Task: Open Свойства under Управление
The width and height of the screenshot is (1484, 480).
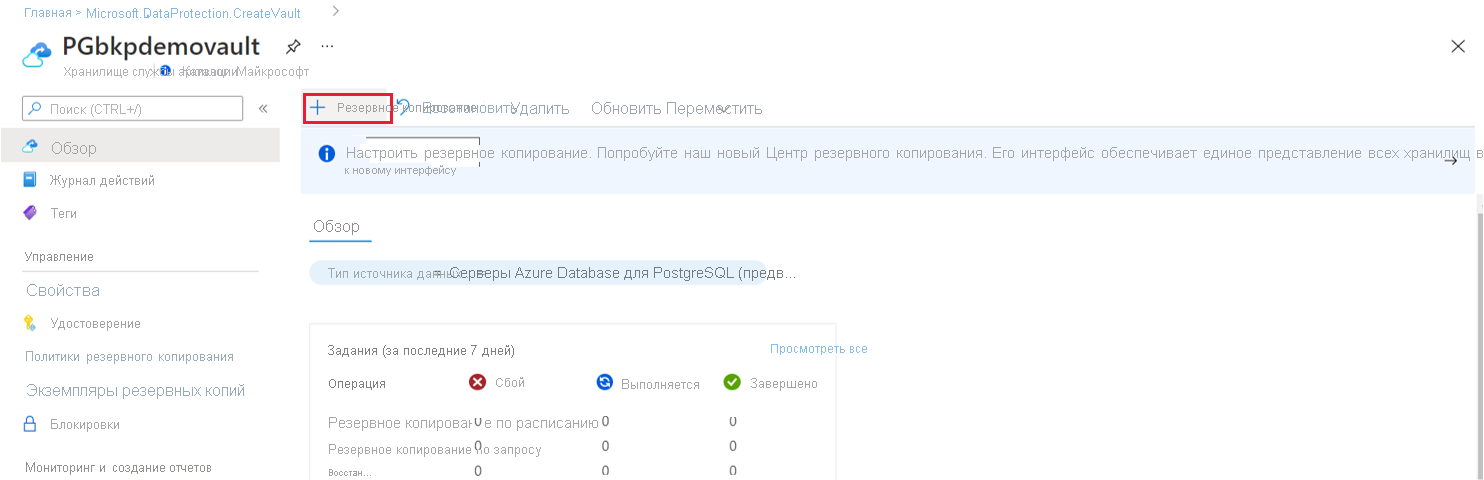Action: (63, 290)
